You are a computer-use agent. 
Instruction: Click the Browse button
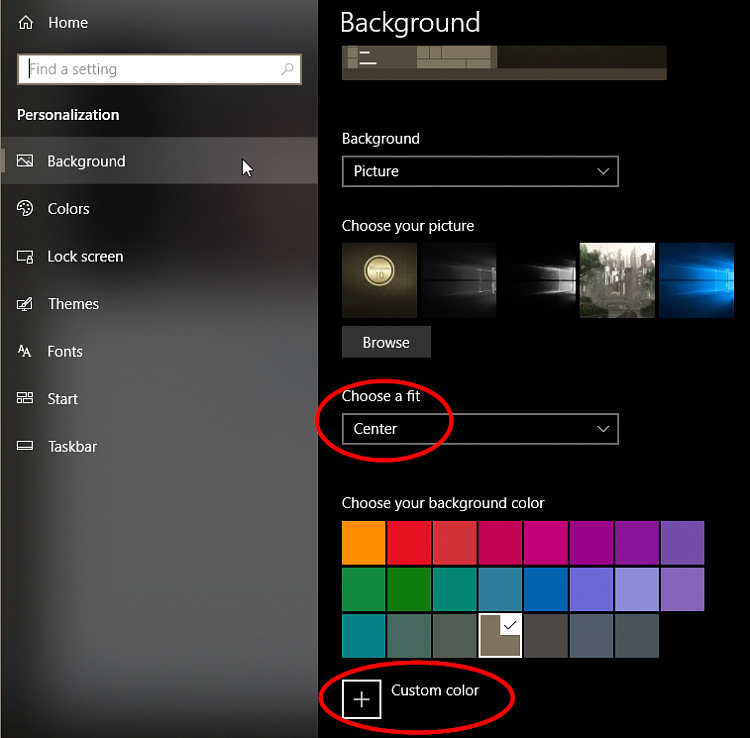tap(386, 342)
